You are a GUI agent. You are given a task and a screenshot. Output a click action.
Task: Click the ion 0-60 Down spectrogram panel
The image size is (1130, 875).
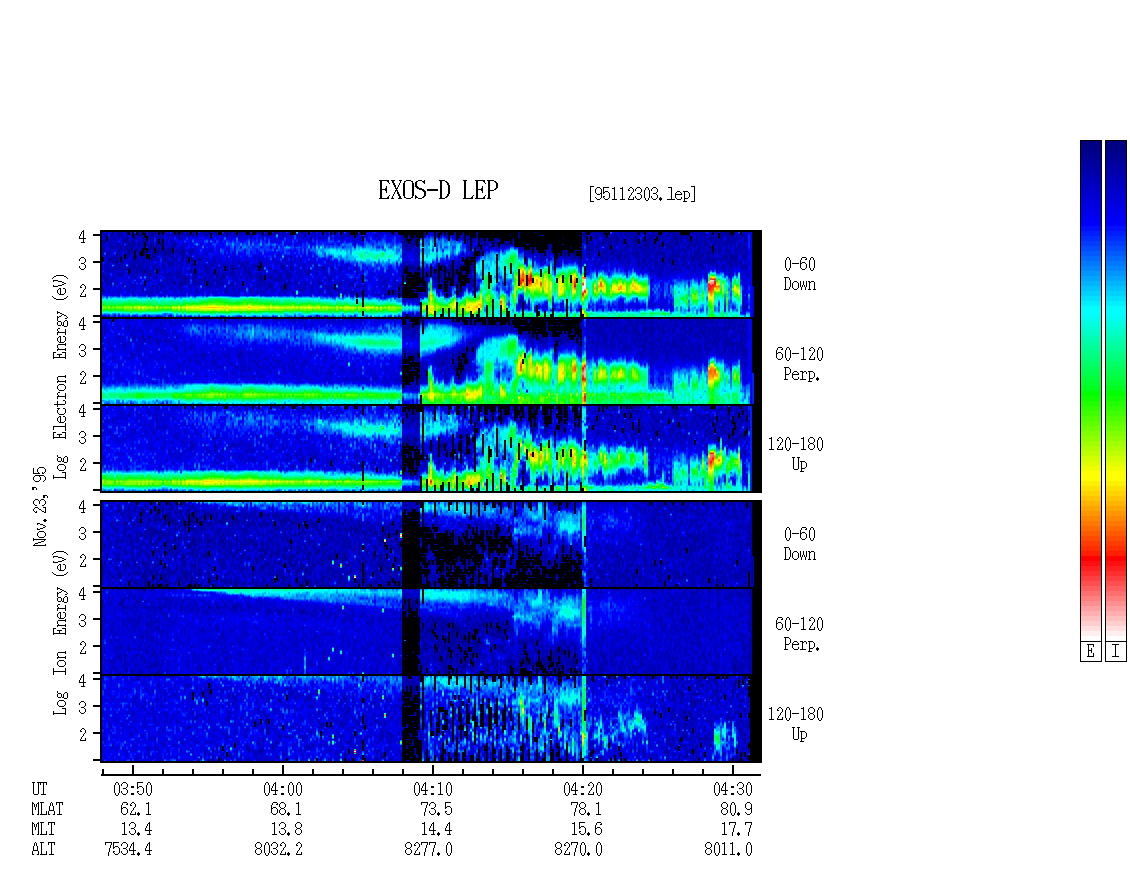point(431,544)
